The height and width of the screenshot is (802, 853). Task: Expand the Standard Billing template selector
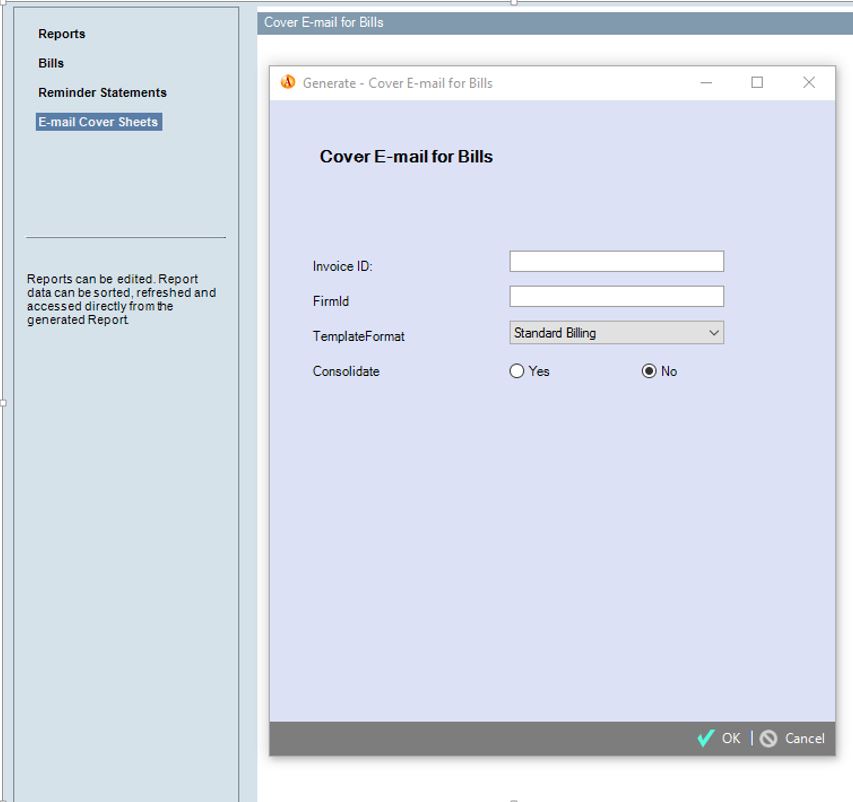(x=616, y=331)
